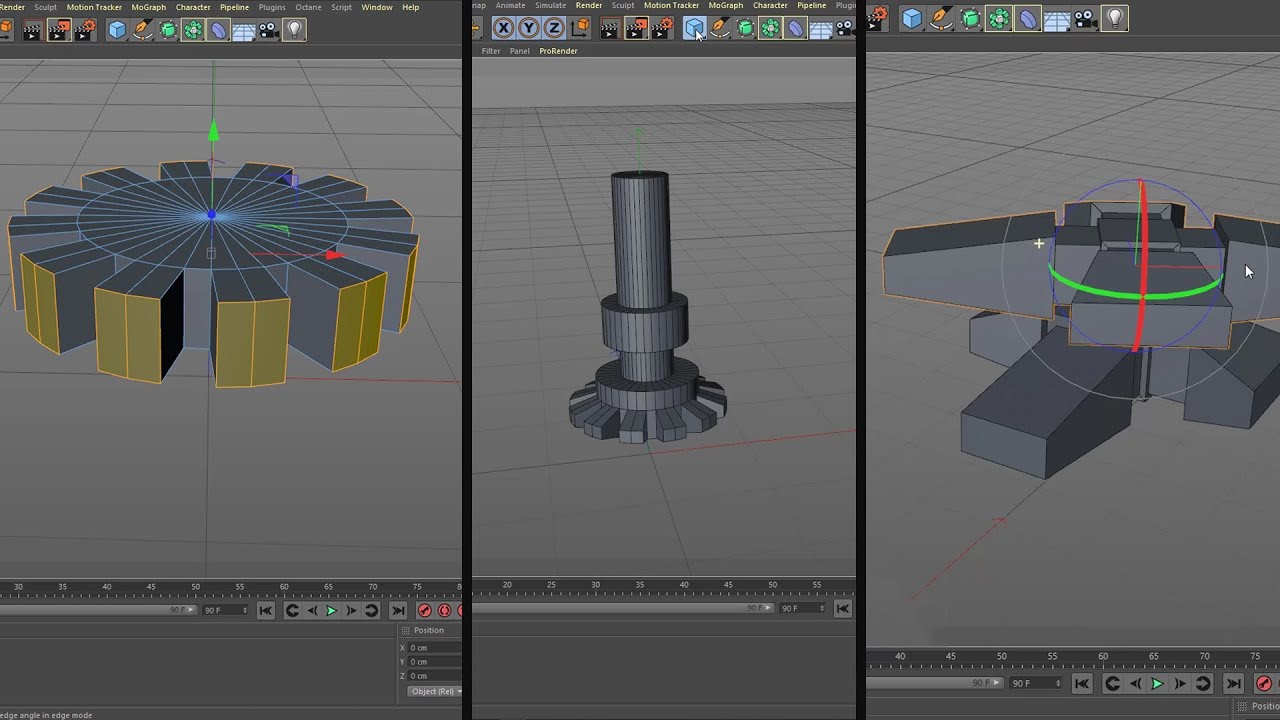Click the bend deformer icon in middle panel

[795, 28]
